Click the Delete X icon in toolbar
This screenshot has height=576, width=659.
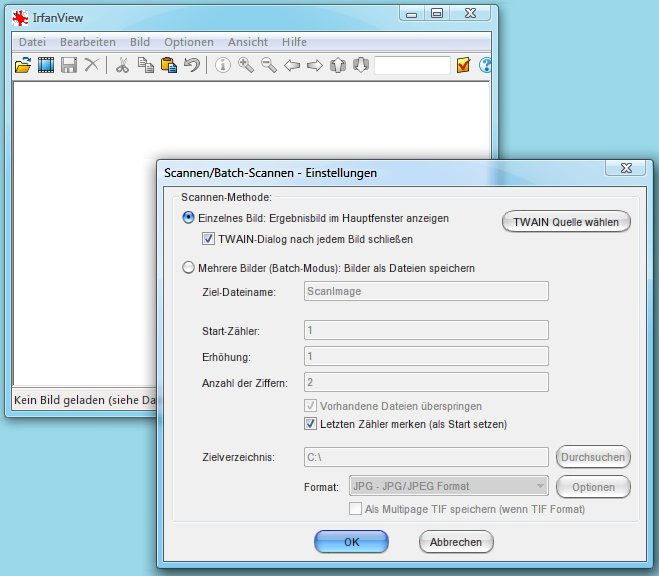click(92, 65)
